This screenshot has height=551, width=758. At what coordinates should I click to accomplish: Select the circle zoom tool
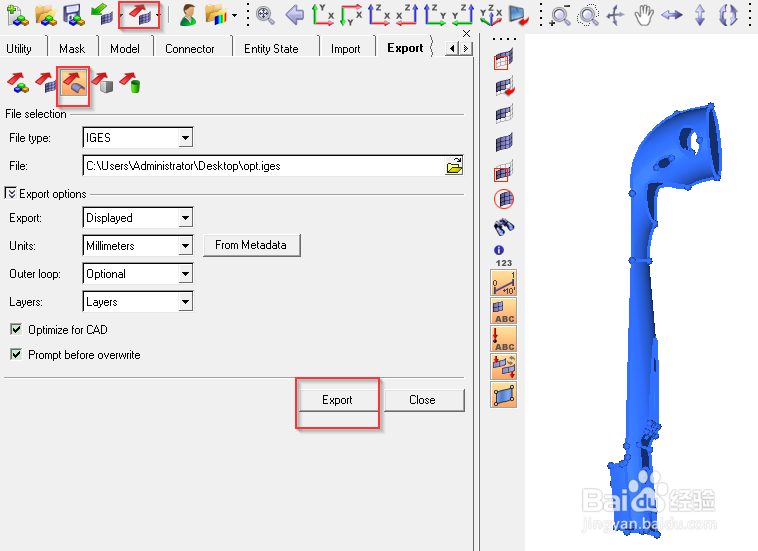(x=588, y=15)
